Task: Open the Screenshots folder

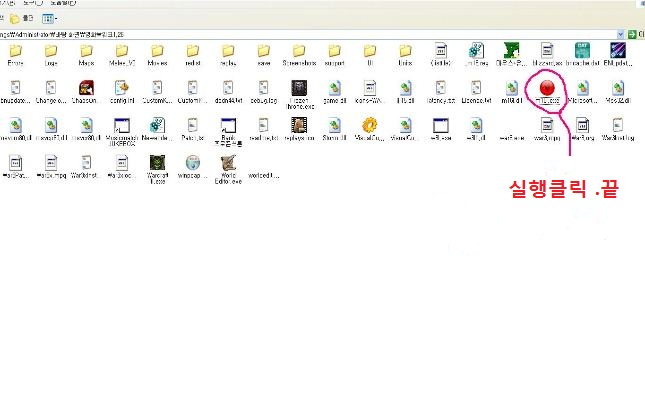Action: coord(299,51)
